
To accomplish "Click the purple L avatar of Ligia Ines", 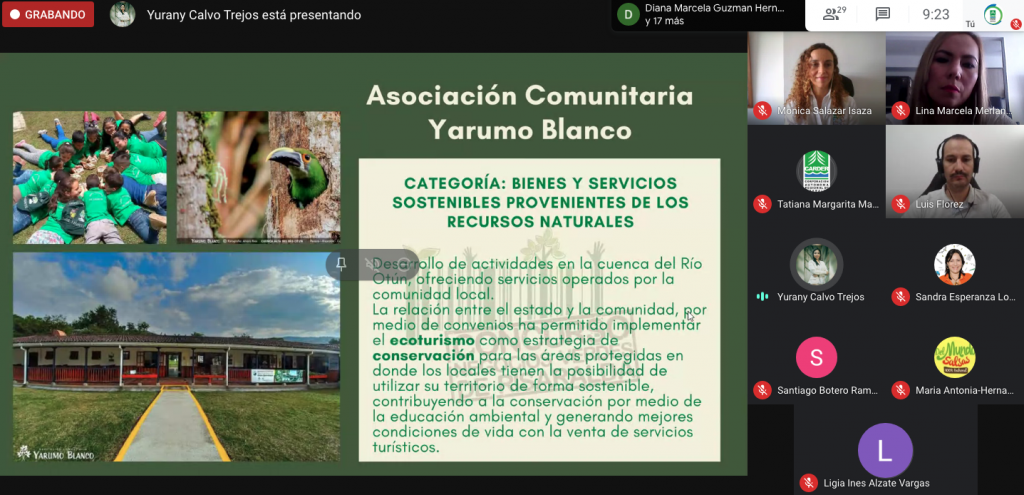I will tap(885, 451).
